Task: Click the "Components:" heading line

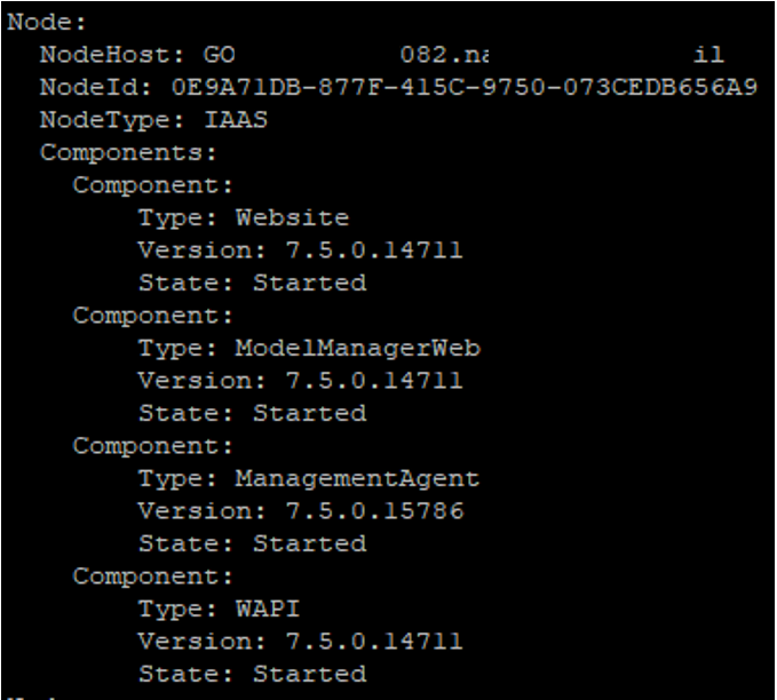Action: point(128,154)
